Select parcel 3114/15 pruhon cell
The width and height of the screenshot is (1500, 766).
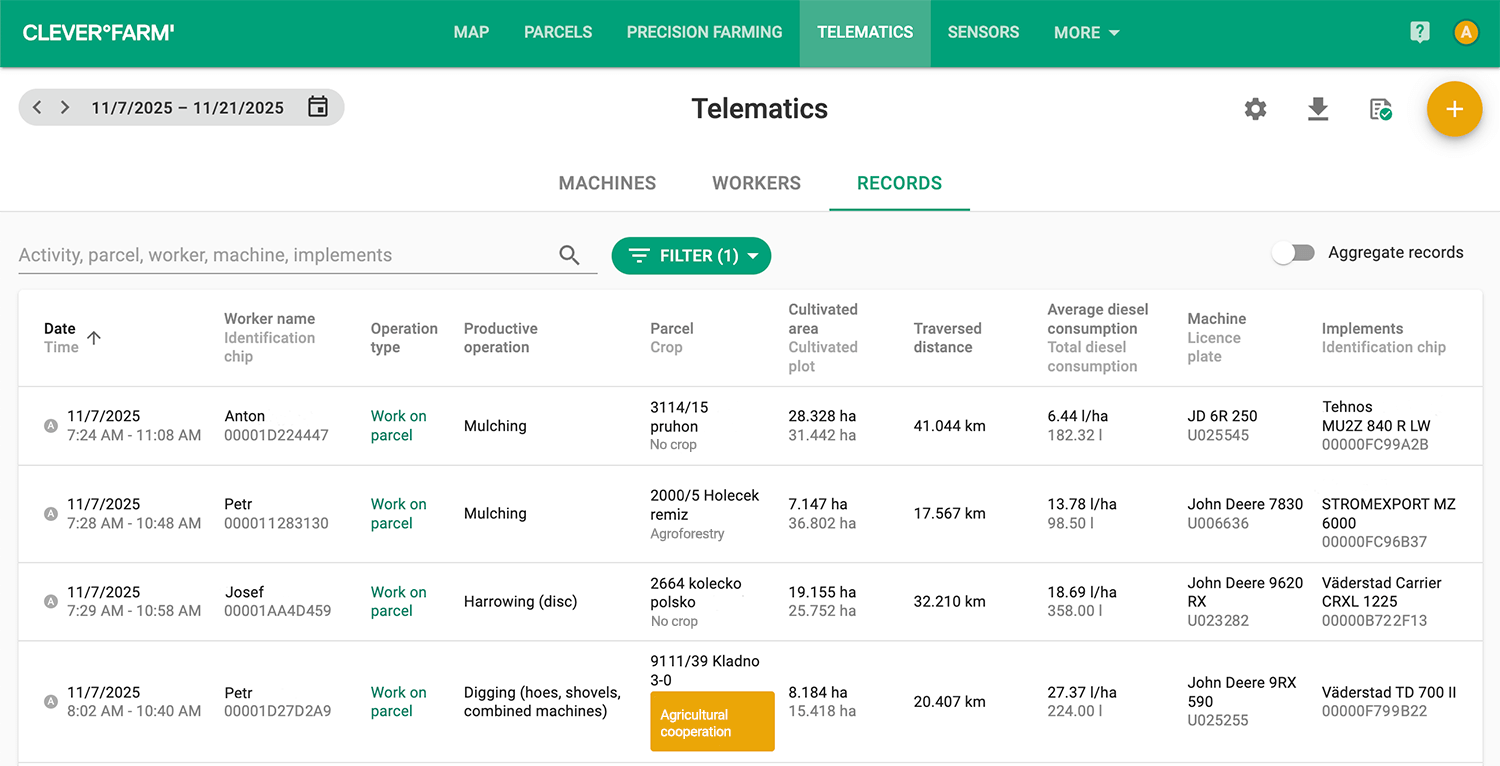click(x=679, y=417)
